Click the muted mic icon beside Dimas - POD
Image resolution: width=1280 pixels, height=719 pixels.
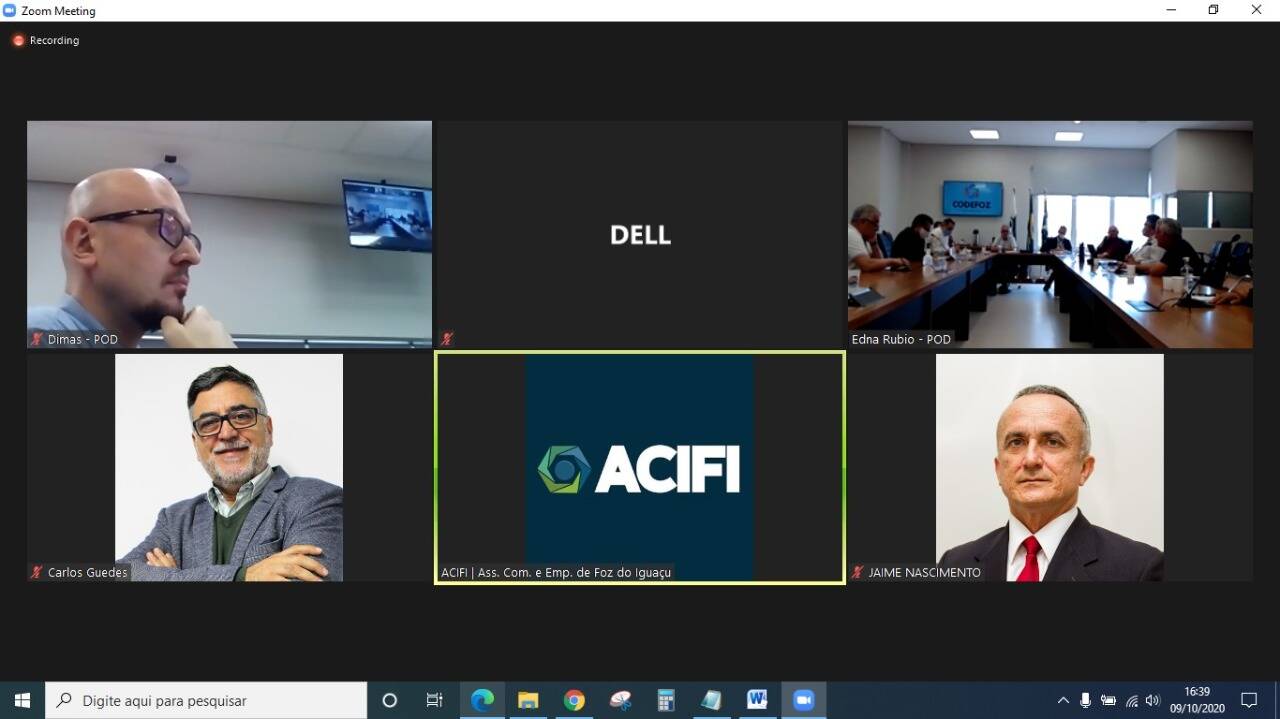pos(37,339)
